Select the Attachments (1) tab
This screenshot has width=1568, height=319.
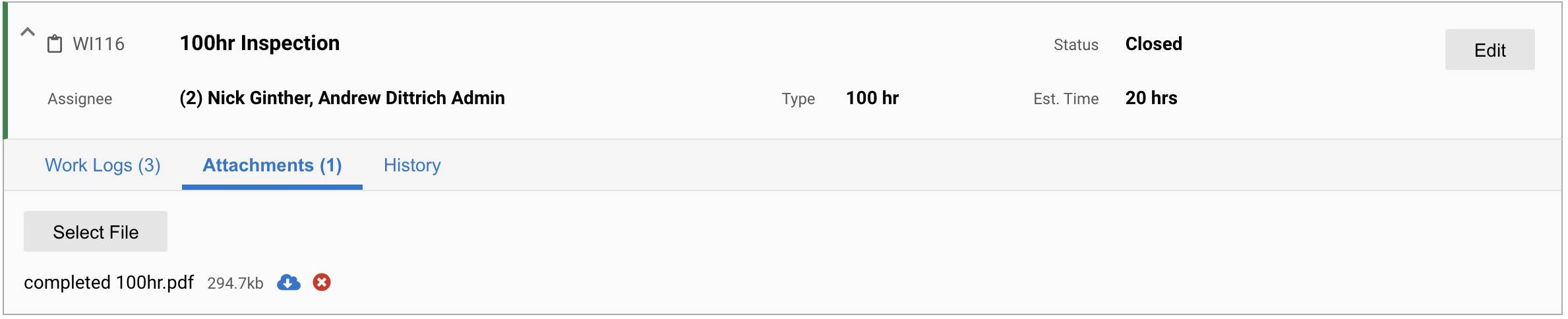click(x=272, y=165)
